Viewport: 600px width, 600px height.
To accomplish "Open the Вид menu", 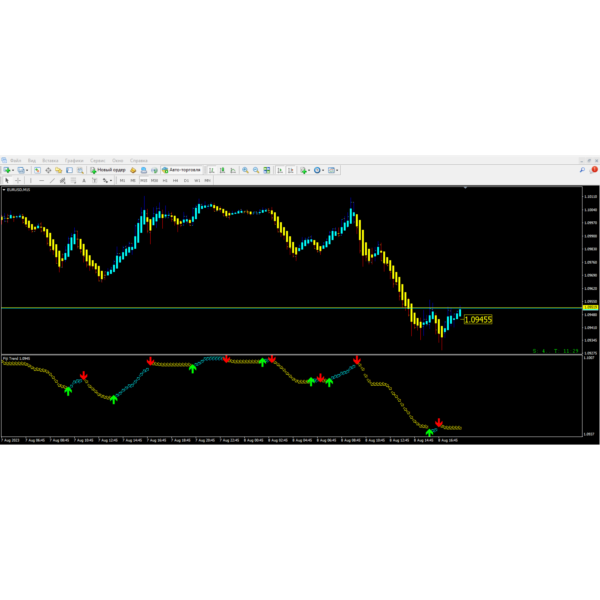I will coord(32,161).
